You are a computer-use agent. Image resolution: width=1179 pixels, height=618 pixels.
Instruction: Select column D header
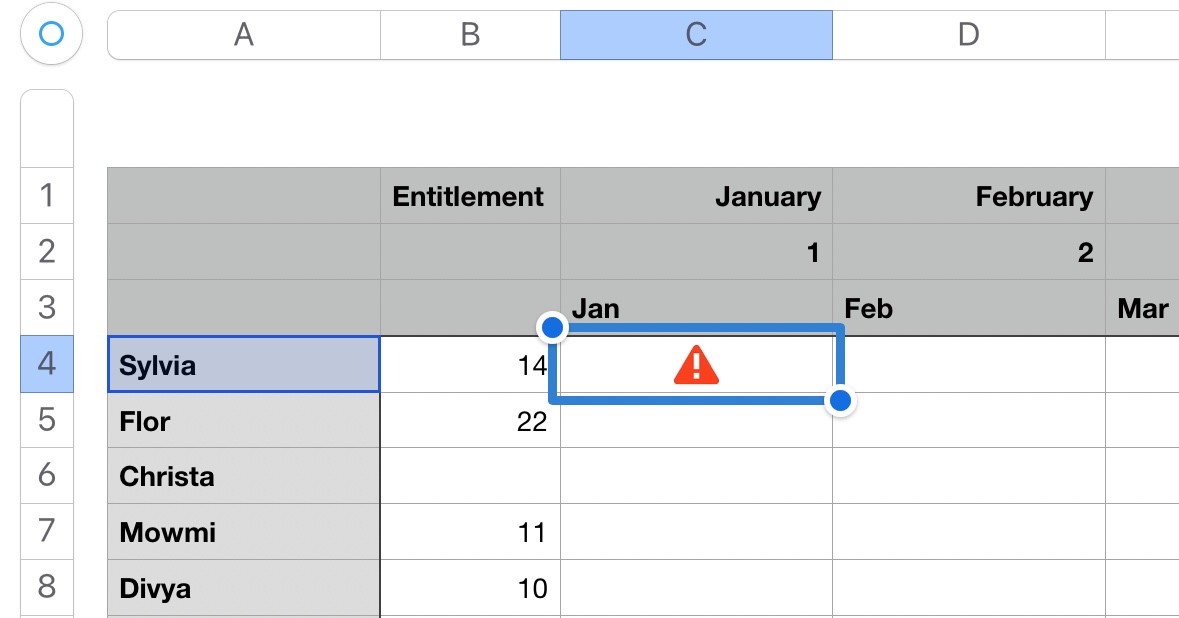968,35
